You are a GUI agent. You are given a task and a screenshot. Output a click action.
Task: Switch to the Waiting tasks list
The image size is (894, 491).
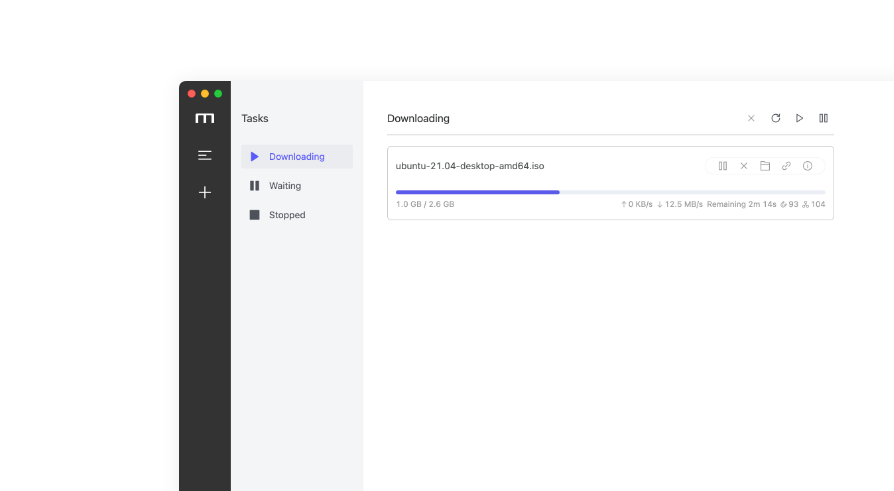284,186
